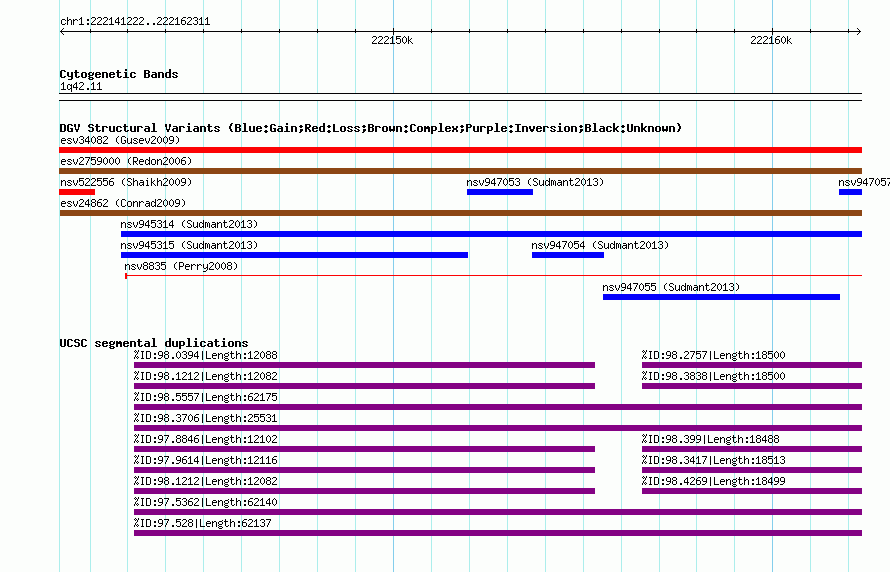The width and height of the screenshot is (890, 572).
Task: Click the right arrow on the ruler
Action: [x=858, y=32]
